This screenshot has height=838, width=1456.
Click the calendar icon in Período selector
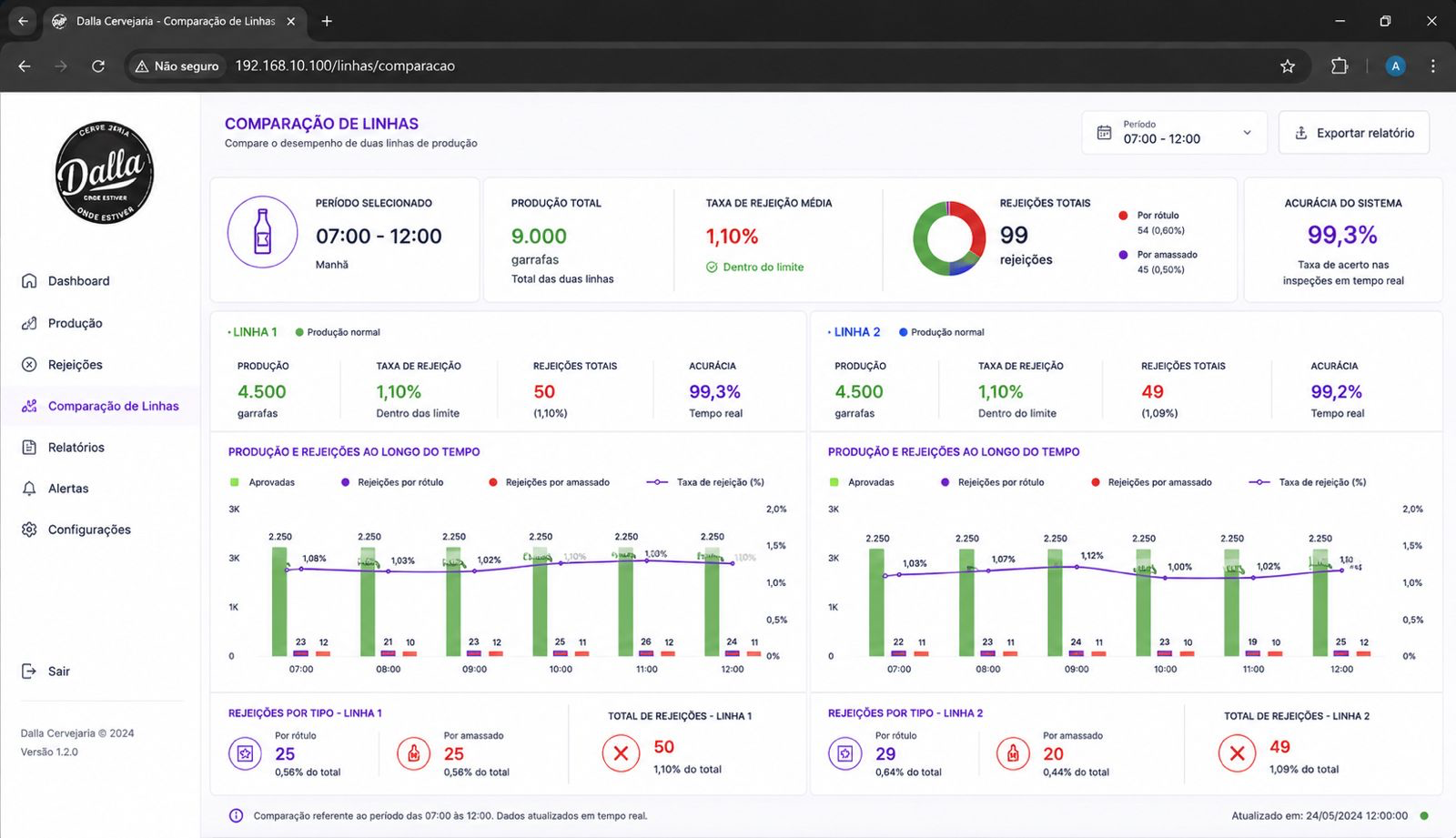click(x=1104, y=133)
